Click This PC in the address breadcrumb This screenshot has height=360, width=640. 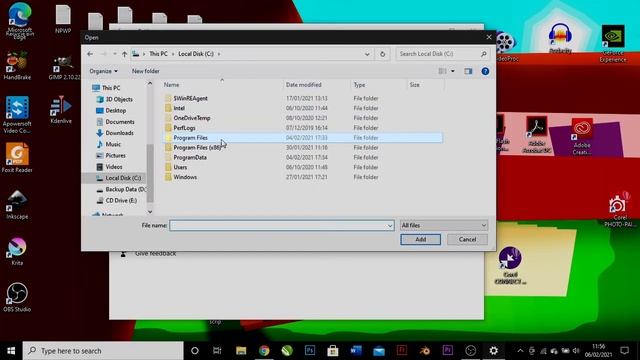(158, 54)
